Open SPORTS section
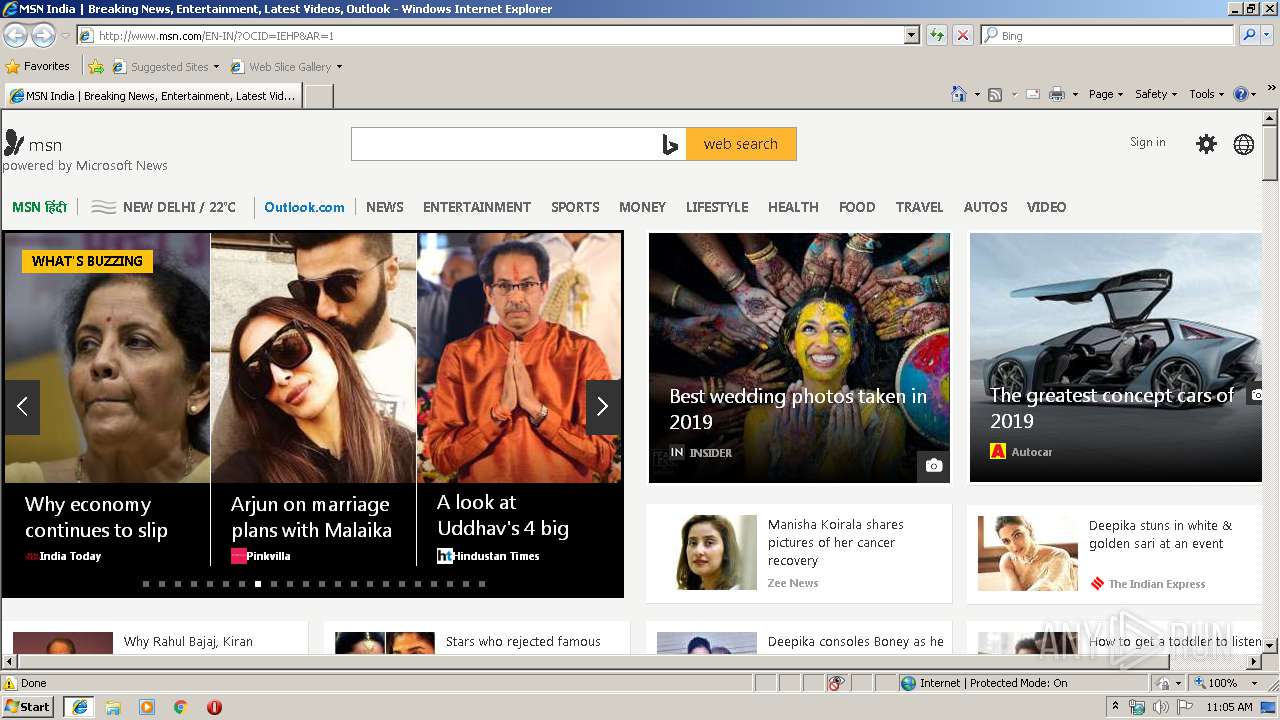The width and height of the screenshot is (1280, 720). tap(575, 207)
